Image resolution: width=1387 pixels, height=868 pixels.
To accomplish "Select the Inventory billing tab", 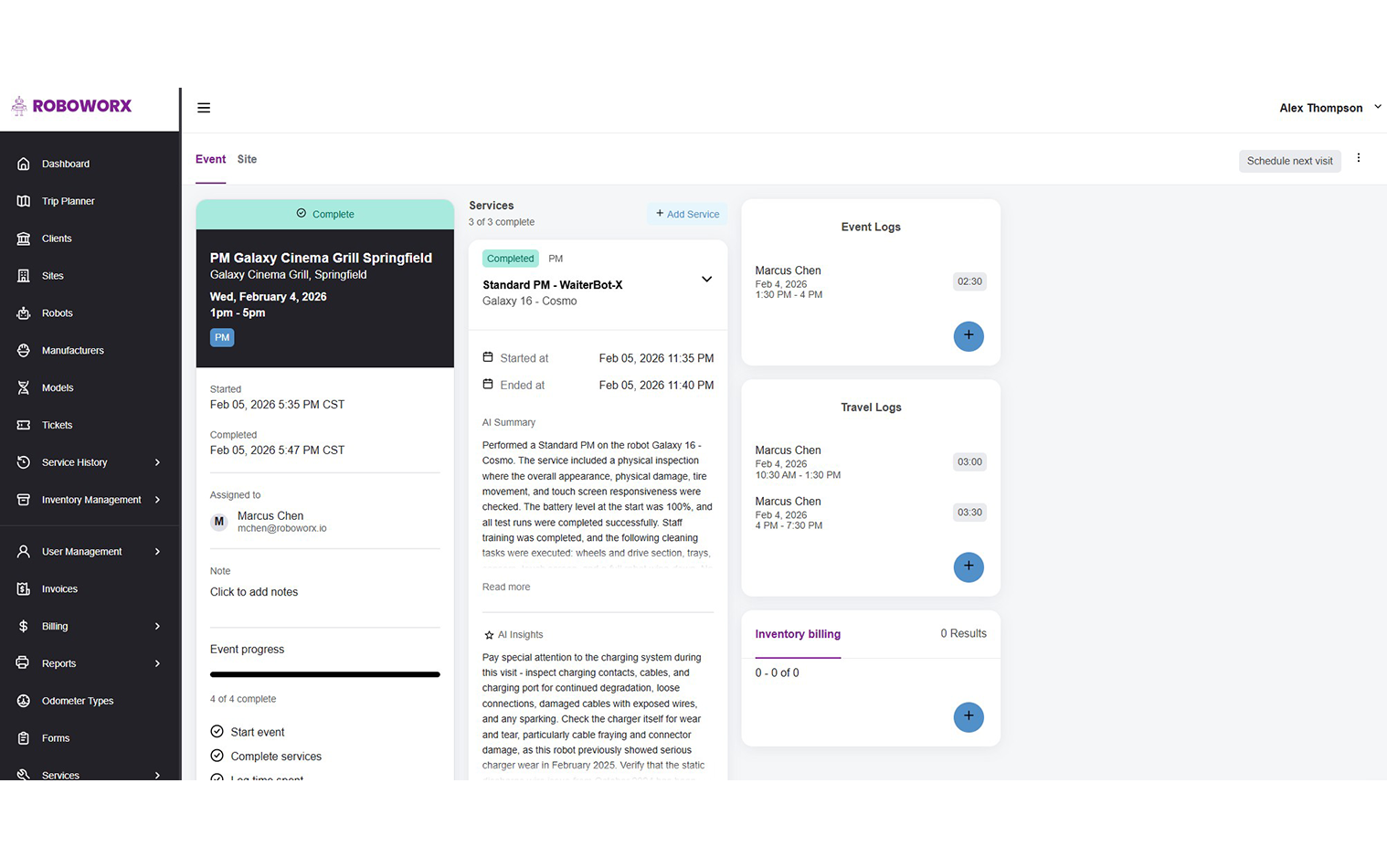I will [x=798, y=634].
